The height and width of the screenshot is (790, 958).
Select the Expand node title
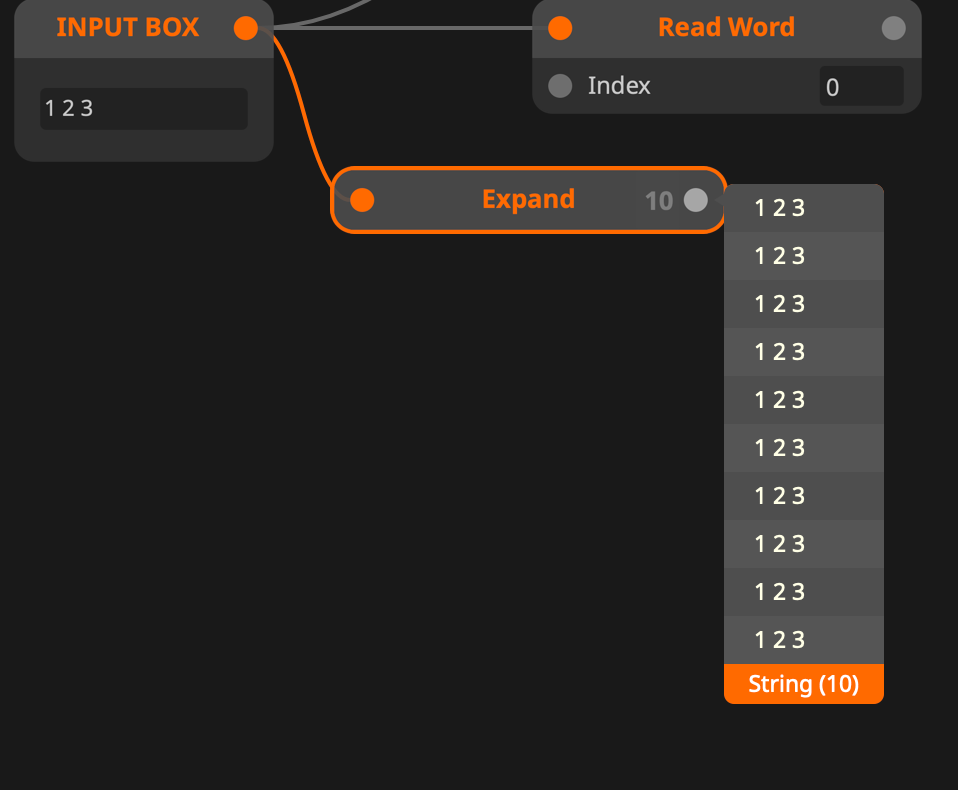pyautogui.click(x=528, y=199)
